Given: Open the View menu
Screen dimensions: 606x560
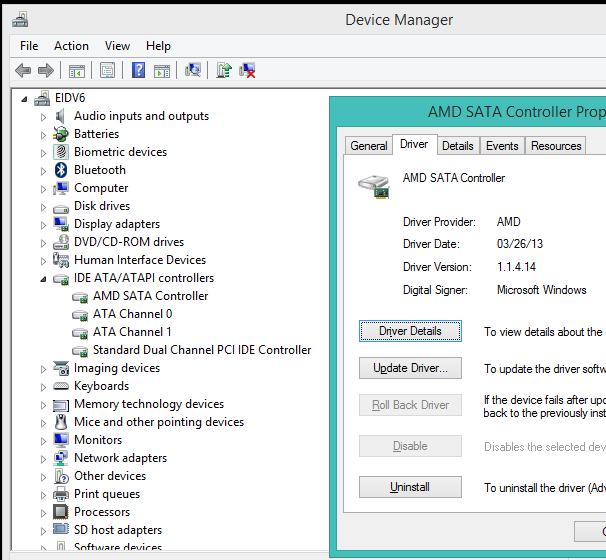Looking at the screenshot, I should (117, 46).
